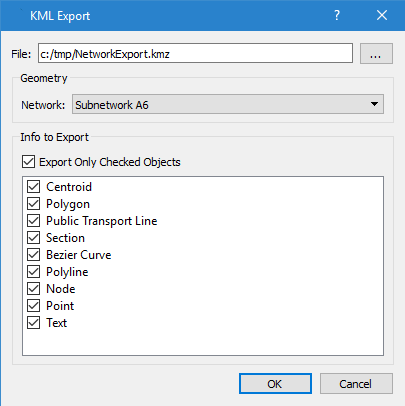
Task: Uncheck the Polyline checkbox
Action: tap(33, 272)
